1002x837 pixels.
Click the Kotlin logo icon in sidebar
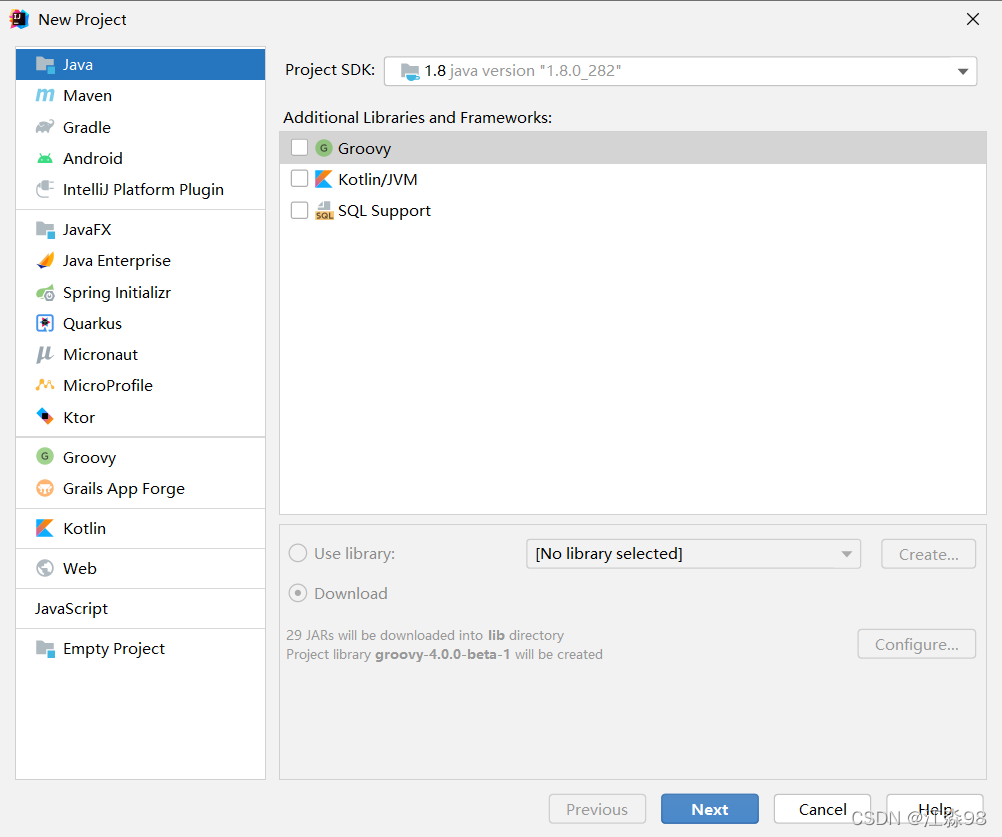pyautogui.click(x=45, y=528)
